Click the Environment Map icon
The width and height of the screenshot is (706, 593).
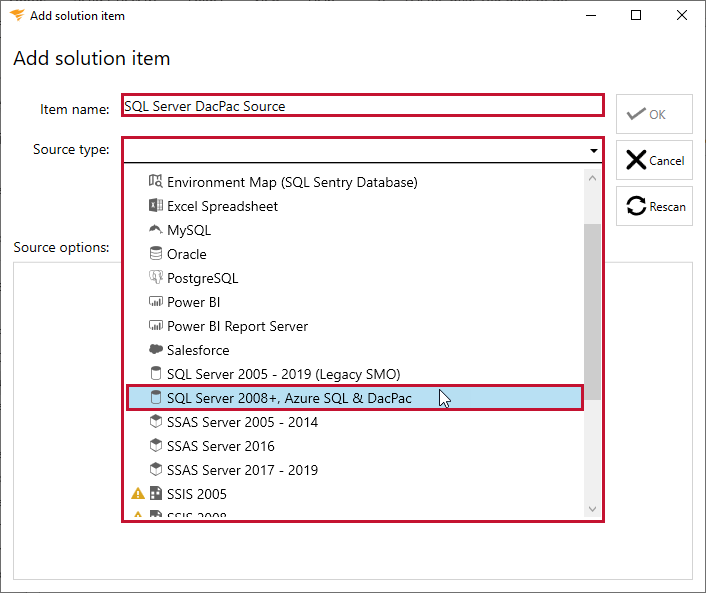tap(156, 181)
